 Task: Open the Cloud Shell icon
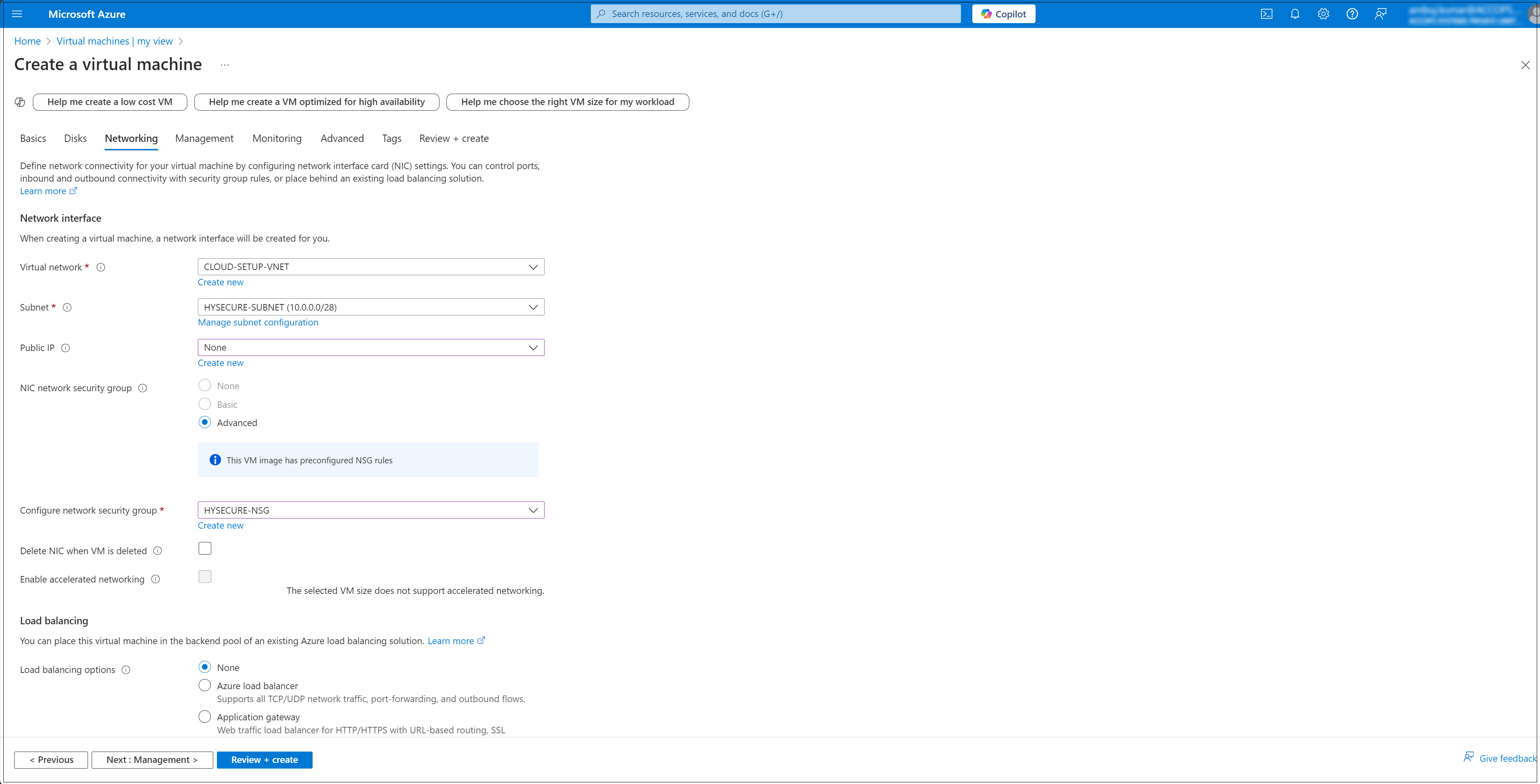pyautogui.click(x=1266, y=14)
